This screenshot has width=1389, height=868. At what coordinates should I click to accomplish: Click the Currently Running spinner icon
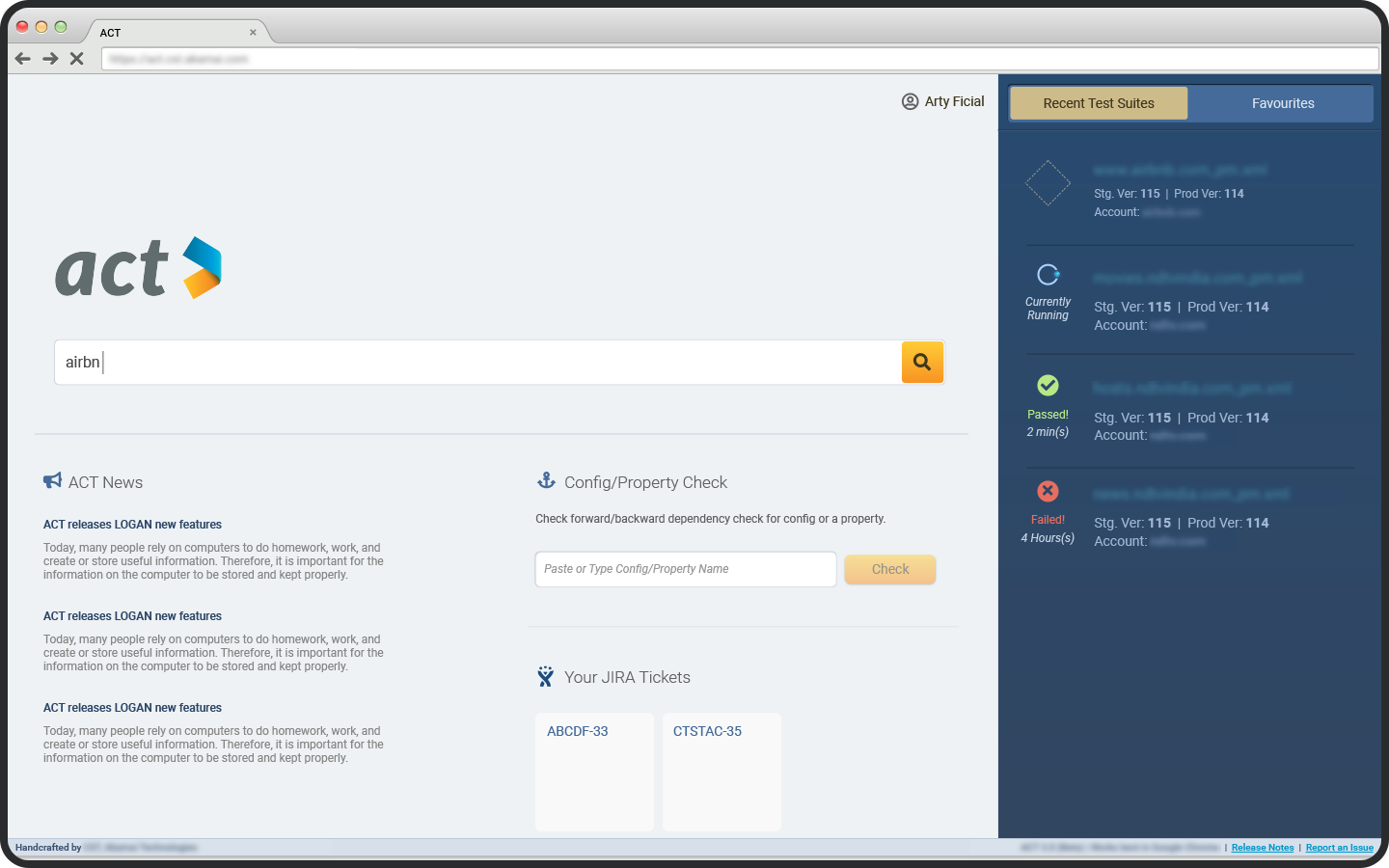click(1048, 274)
